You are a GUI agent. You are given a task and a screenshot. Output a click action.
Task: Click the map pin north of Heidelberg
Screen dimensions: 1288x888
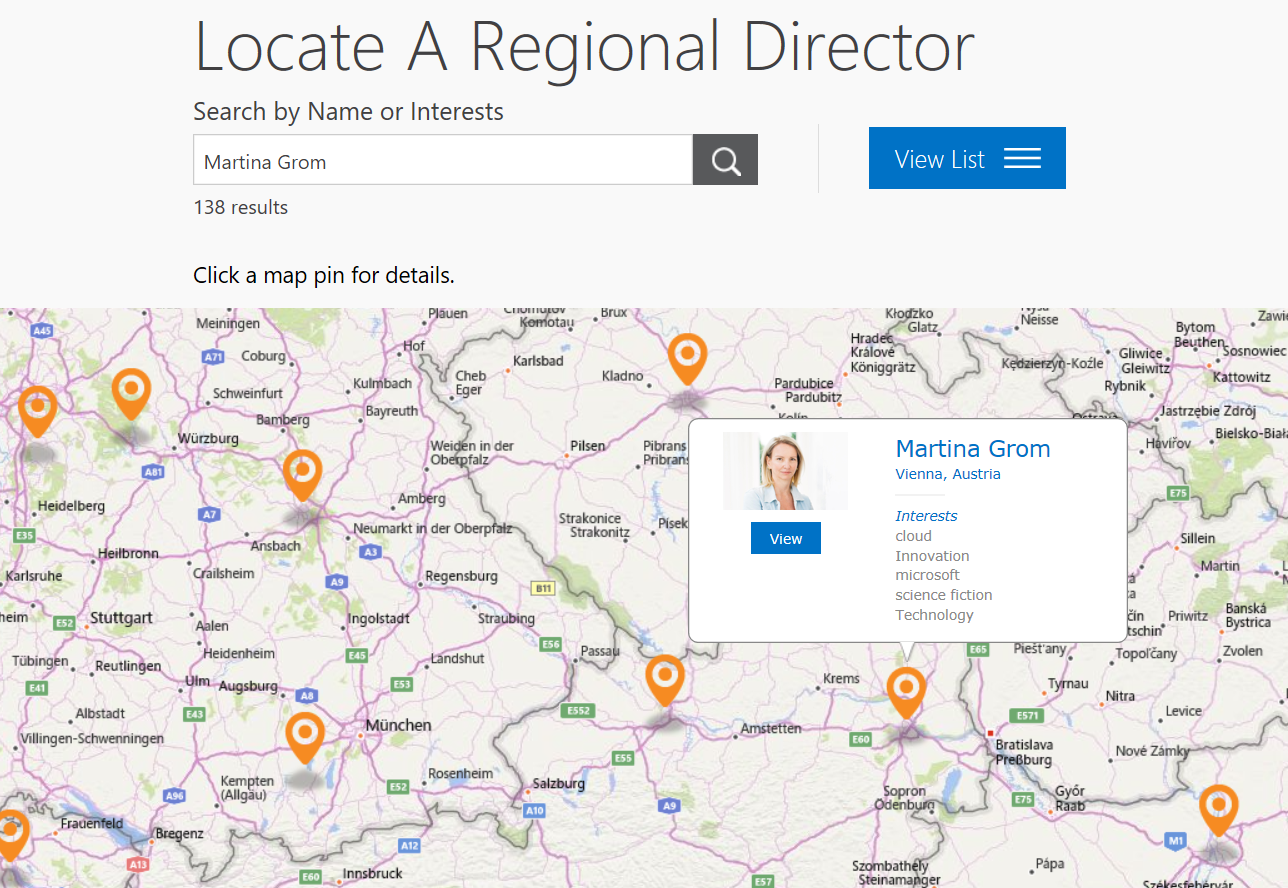[x=38, y=410]
